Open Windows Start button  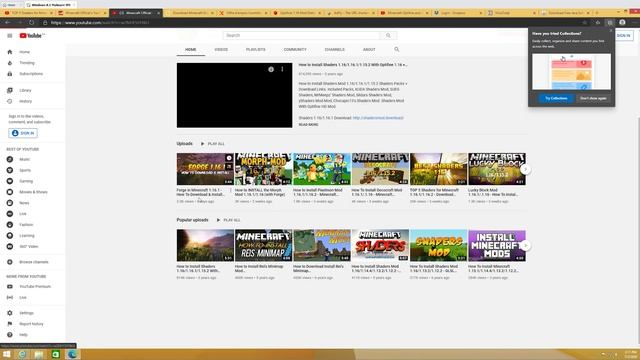click(6, 354)
